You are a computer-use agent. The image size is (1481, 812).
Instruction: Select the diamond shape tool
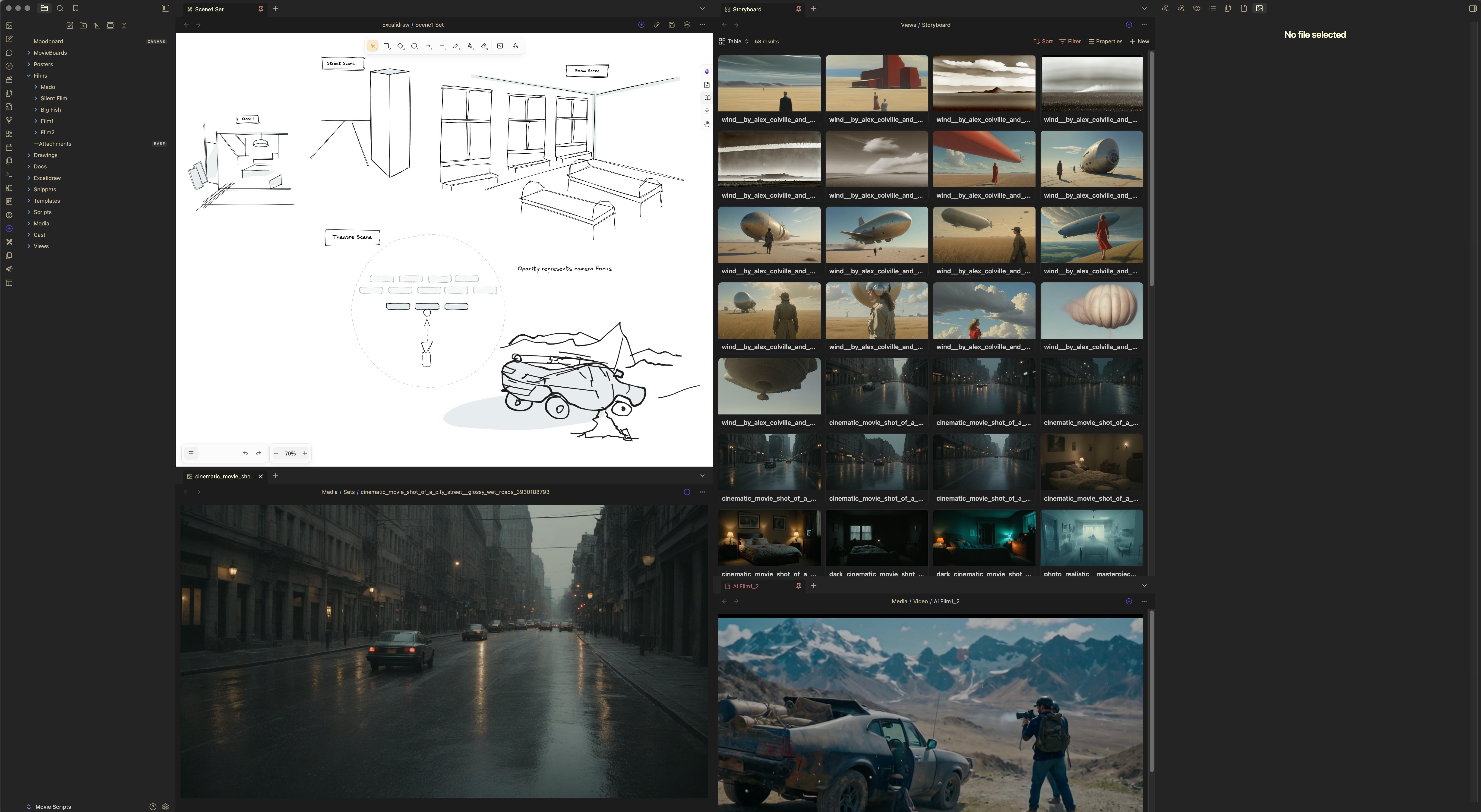point(400,46)
